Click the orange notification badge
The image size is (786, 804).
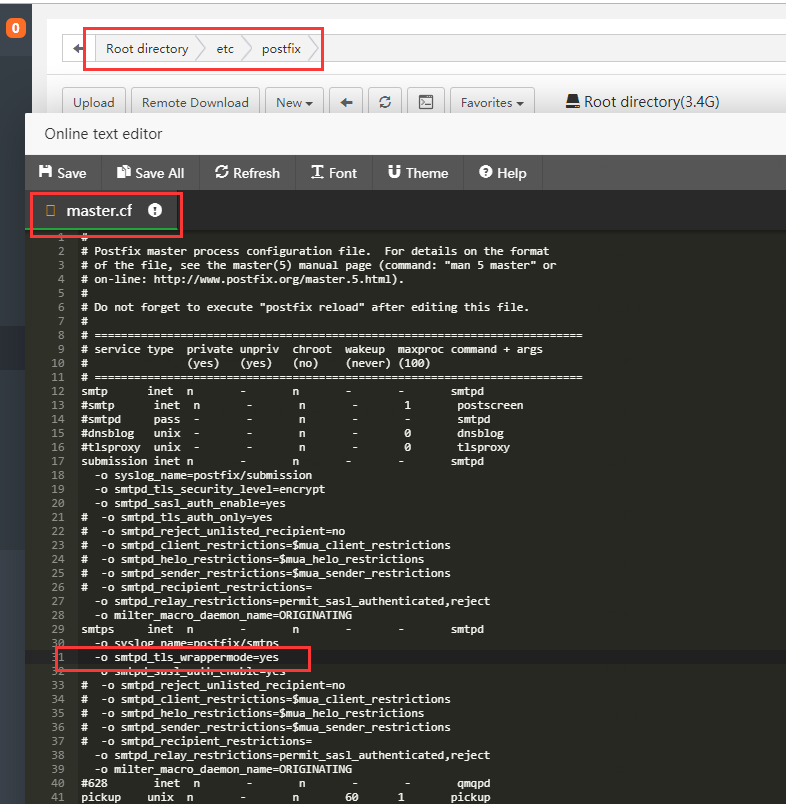pyautogui.click(x=15, y=28)
